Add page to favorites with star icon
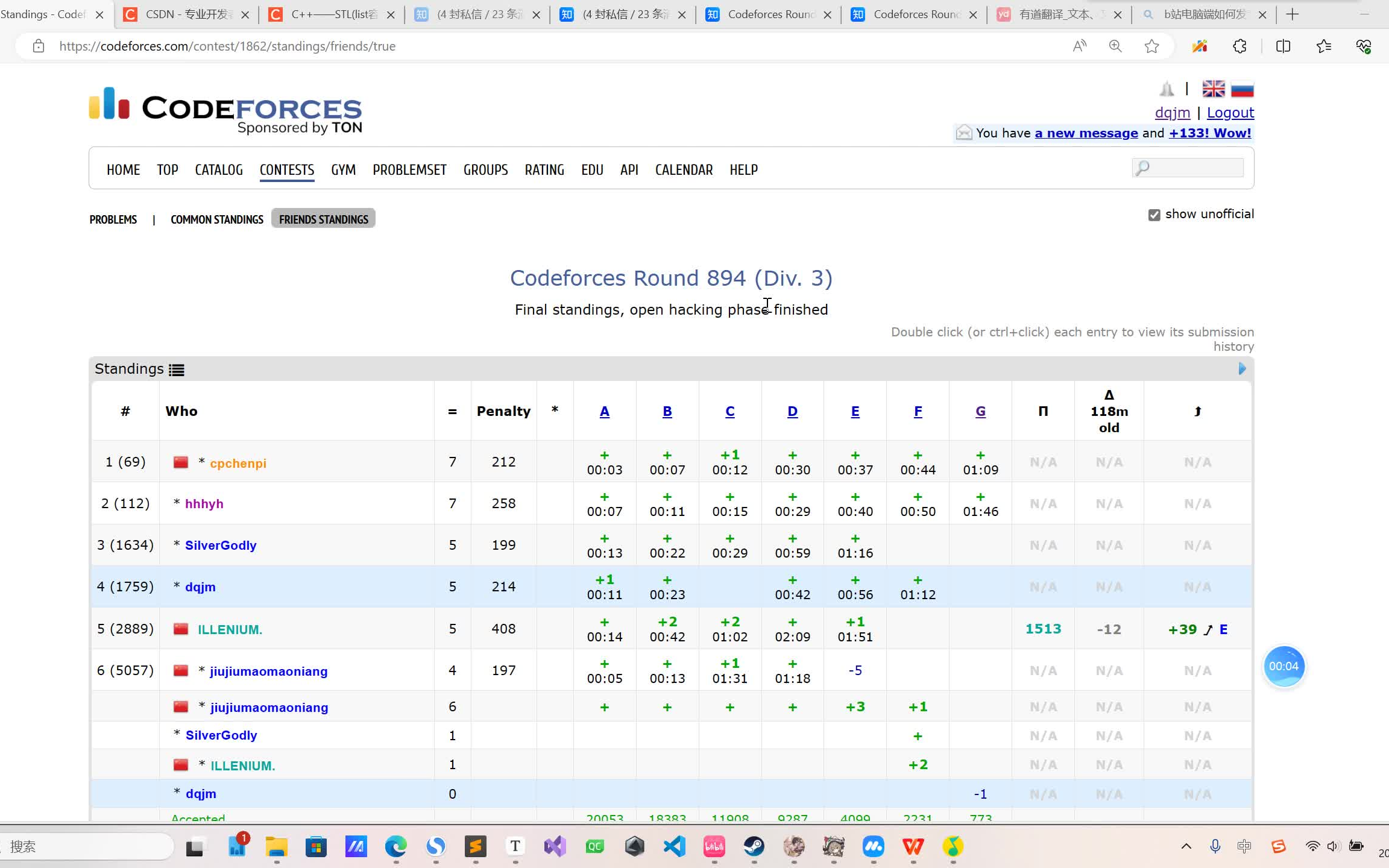Image resolution: width=1389 pixels, height=868 pixels. coord(1151,46)
